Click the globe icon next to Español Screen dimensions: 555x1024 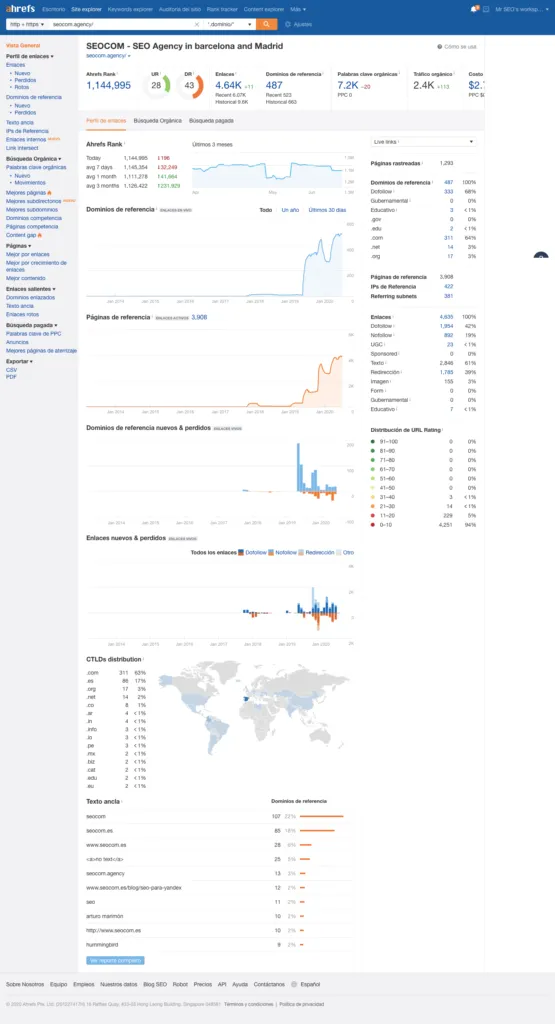click(294, 984)
